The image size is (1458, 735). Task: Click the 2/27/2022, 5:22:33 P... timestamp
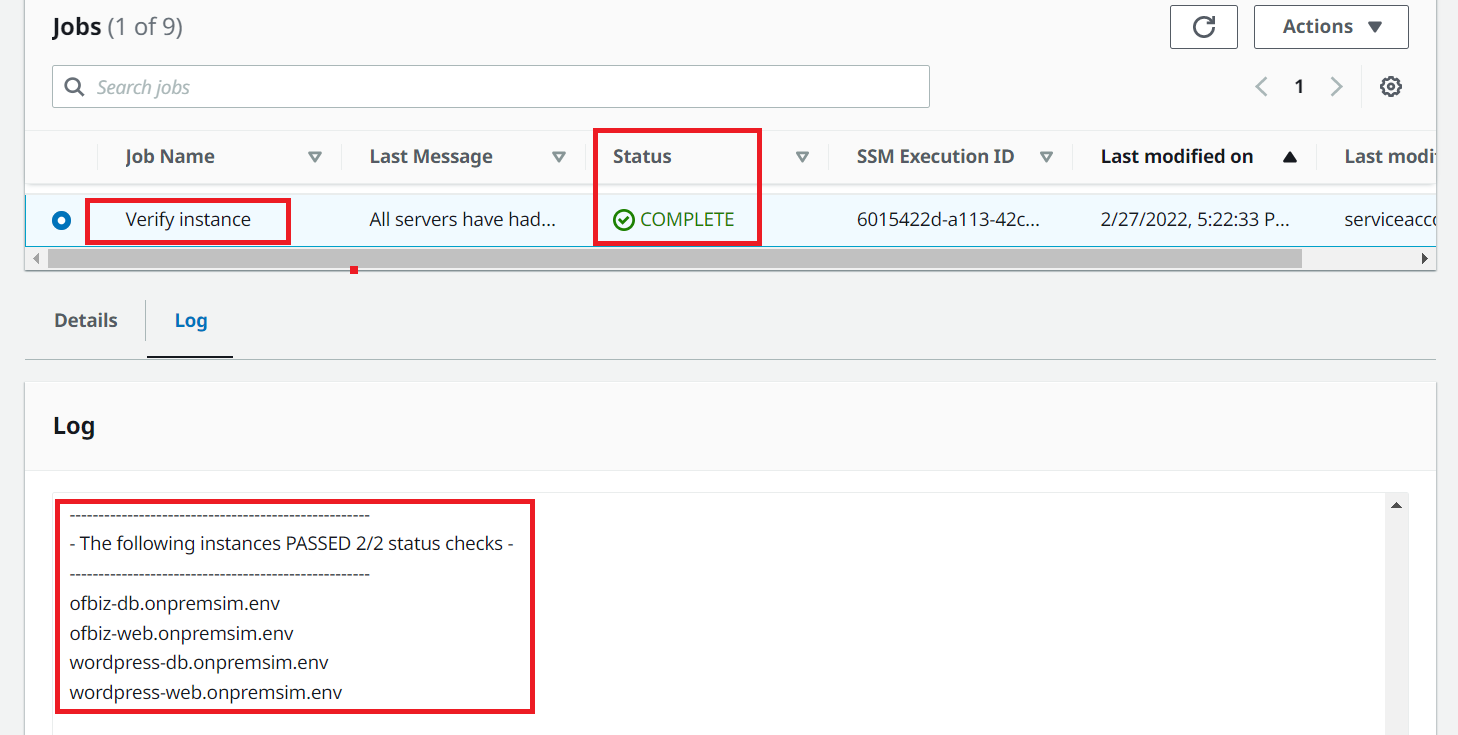pos(1195,220)
